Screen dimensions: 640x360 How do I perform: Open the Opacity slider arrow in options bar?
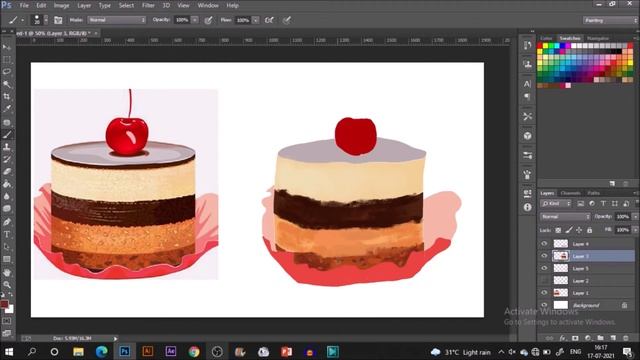tap(195, 20)
